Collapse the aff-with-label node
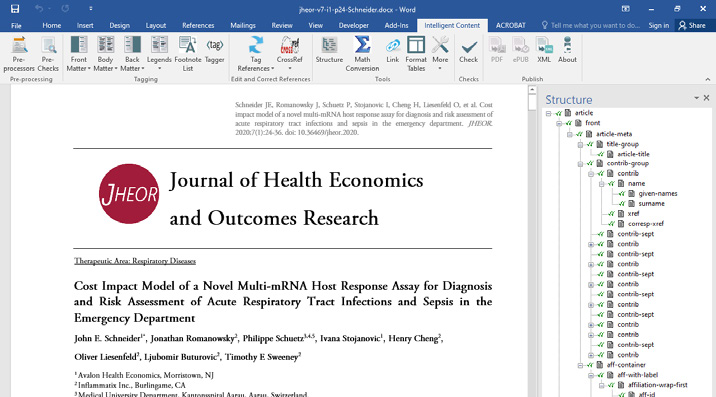Screen dimensions: 716x397 [591, 375]
